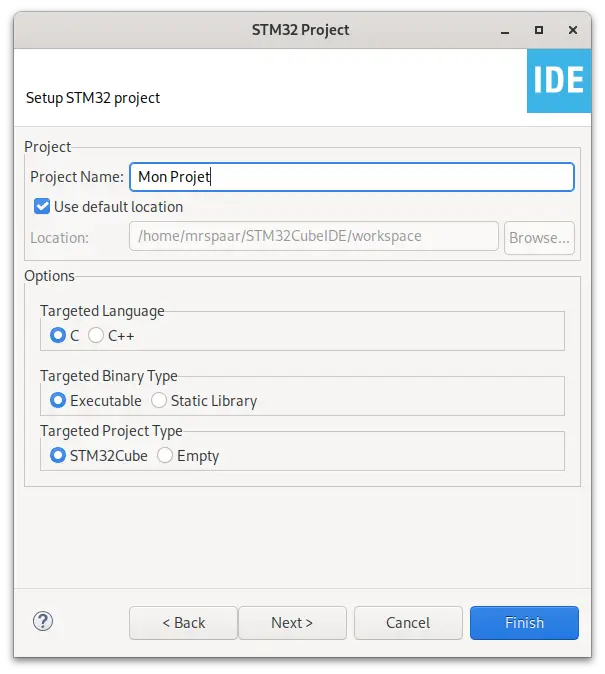The width and height of the screenshot is (605, 674).
Task: Click the Location path field
Action: 313,237
